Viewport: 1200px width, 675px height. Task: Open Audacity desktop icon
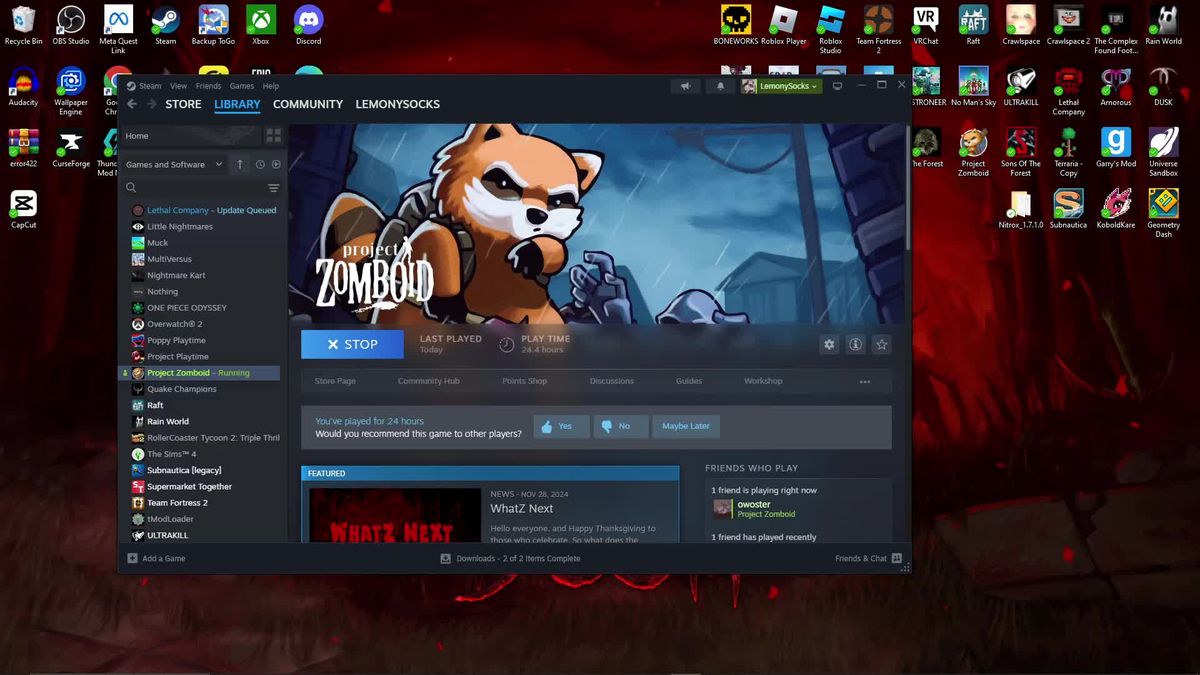pyautogui.click(x=23, y=86)
